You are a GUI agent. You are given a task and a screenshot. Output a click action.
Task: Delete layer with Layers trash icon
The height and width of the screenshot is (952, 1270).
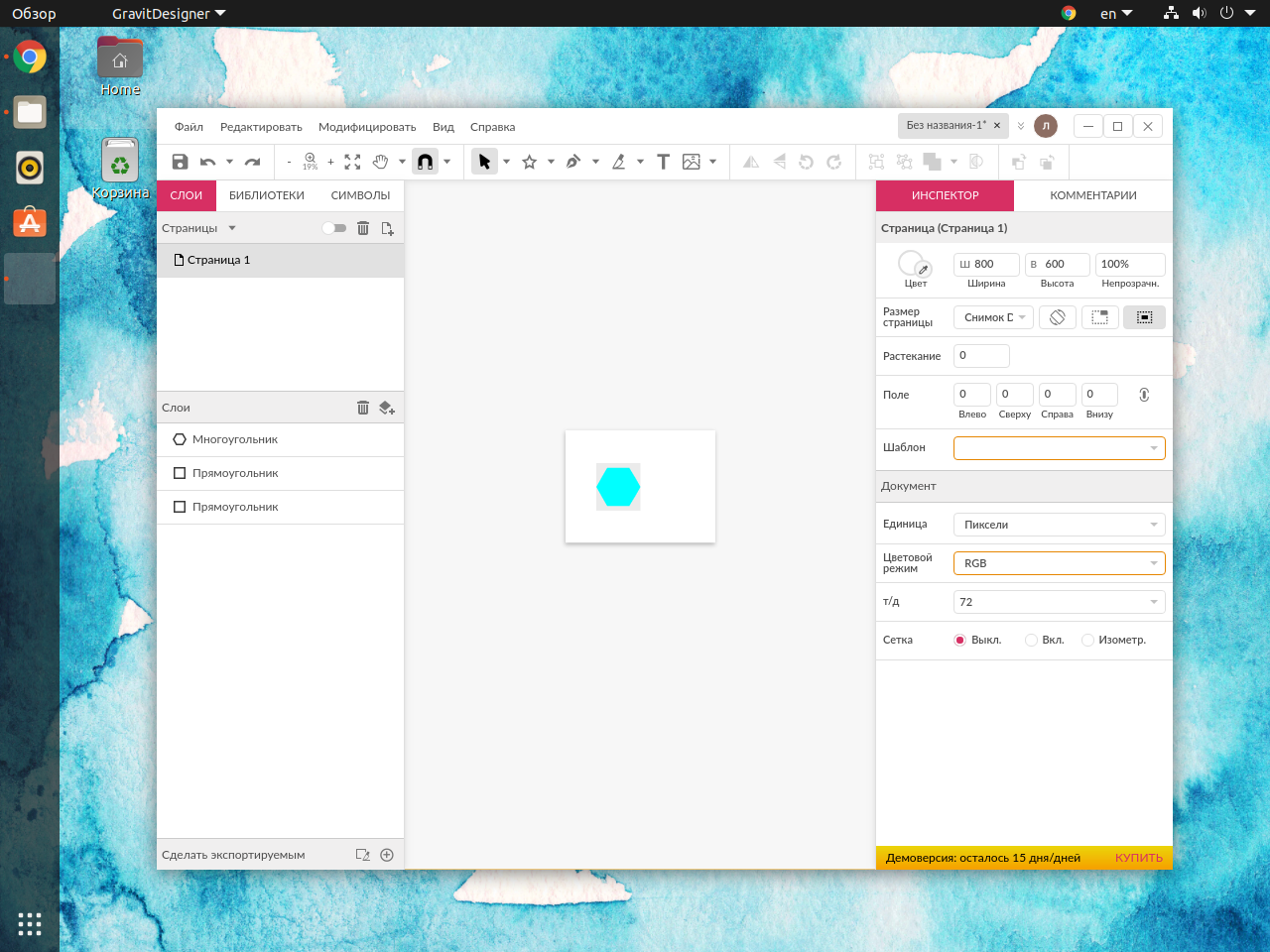[x=363, y=408]
